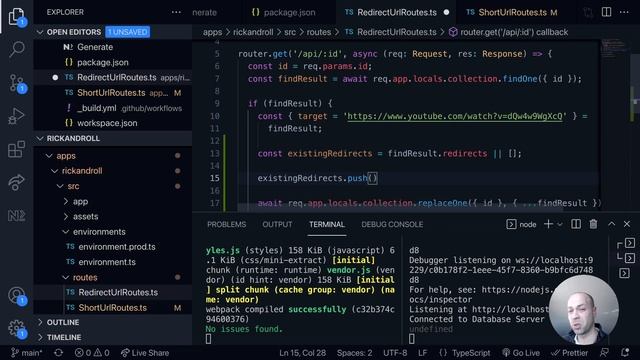Change encoding via UTF-8 item
640x360 pixels.
point(395,353)
